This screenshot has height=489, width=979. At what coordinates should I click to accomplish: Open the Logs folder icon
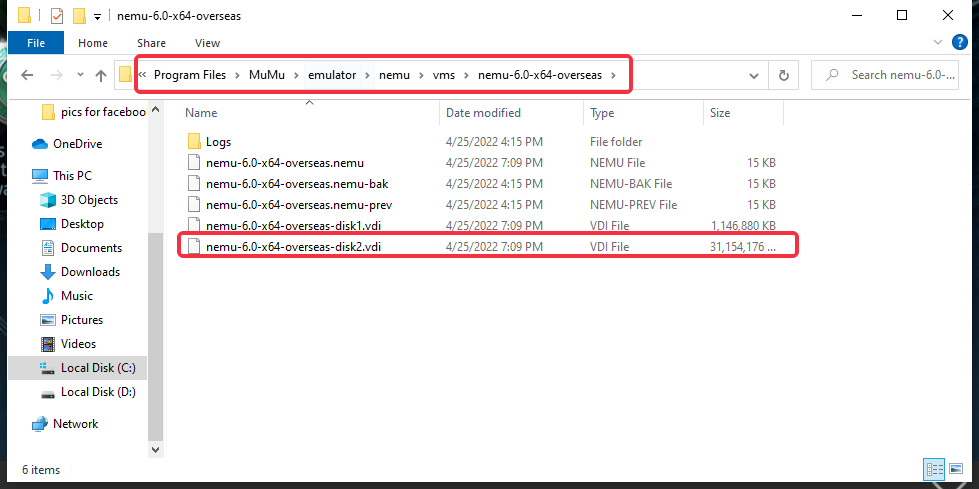(x=194, y=141)
